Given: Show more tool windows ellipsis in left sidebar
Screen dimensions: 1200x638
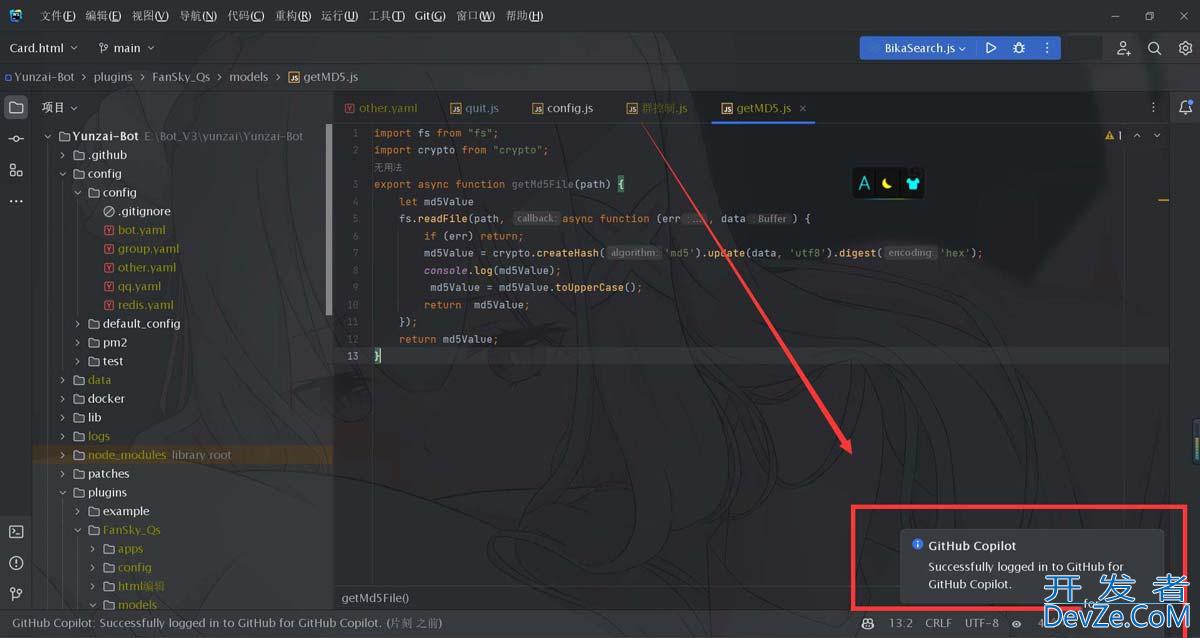Looking at the screenshot, I should [16, 201].
